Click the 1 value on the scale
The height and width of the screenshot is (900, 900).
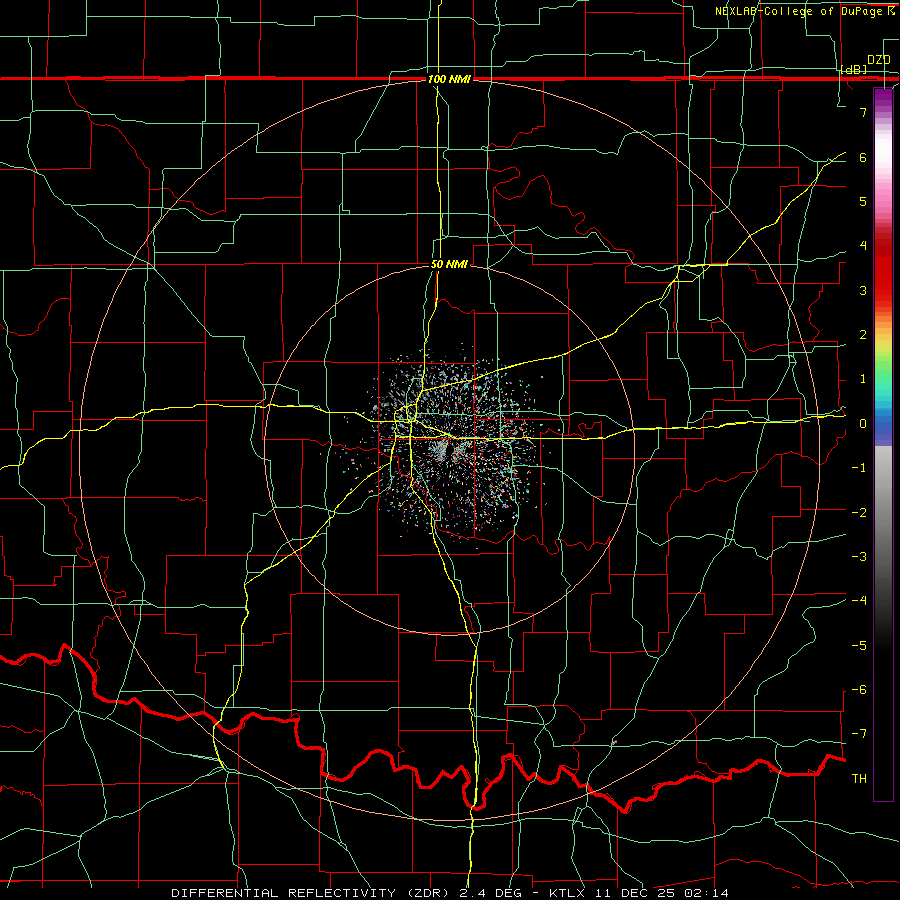[863, 379]
